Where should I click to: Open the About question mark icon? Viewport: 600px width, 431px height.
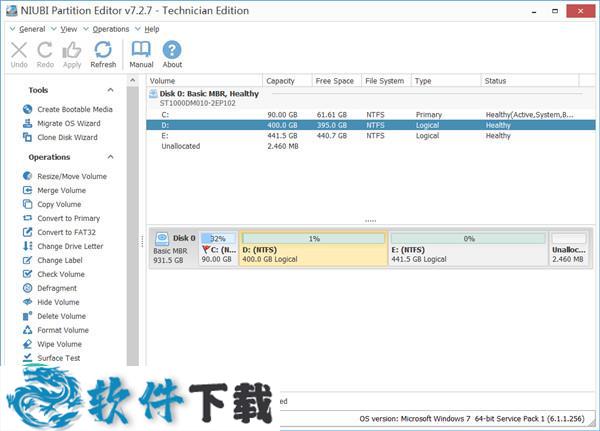172,50
